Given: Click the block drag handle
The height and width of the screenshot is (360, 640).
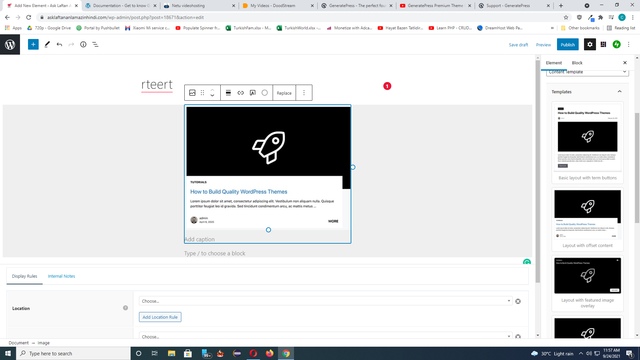Looking at the screenshot, I should [202, 93].
